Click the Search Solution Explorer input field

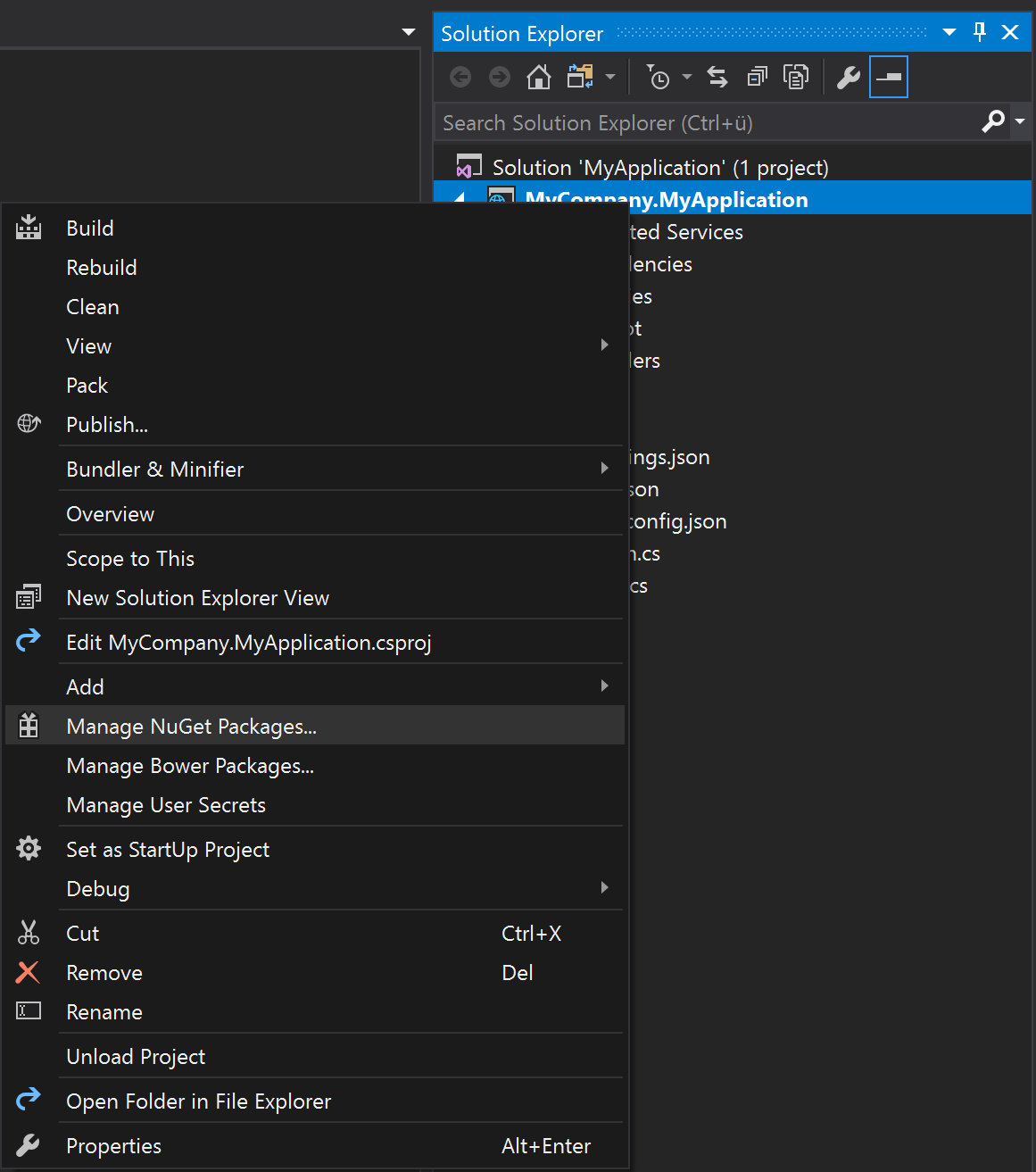[x=709, y=123]
